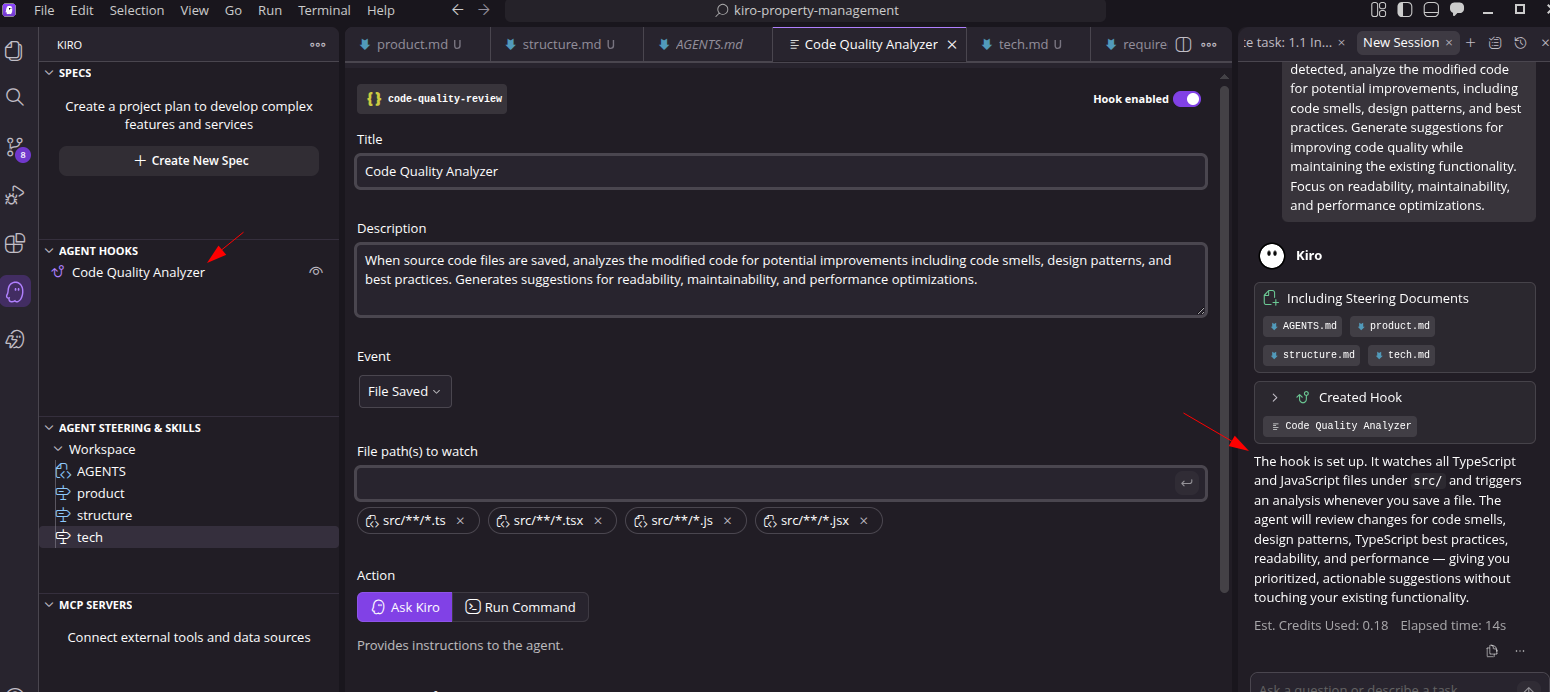Open the Terminal menu
Viewport: 1550px width, 692px height.
click(x=324, y=10)
